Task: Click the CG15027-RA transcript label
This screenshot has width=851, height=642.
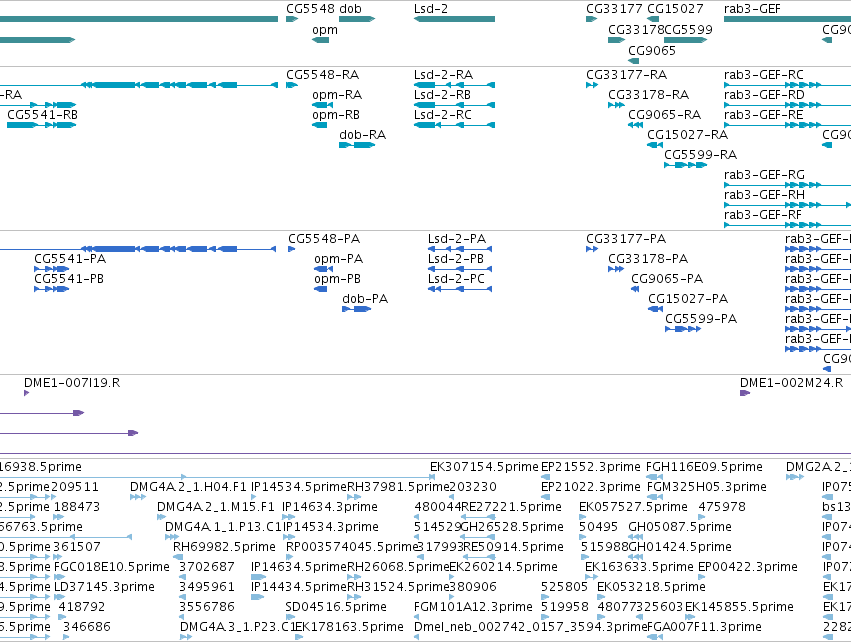Action: click(688, 135)
